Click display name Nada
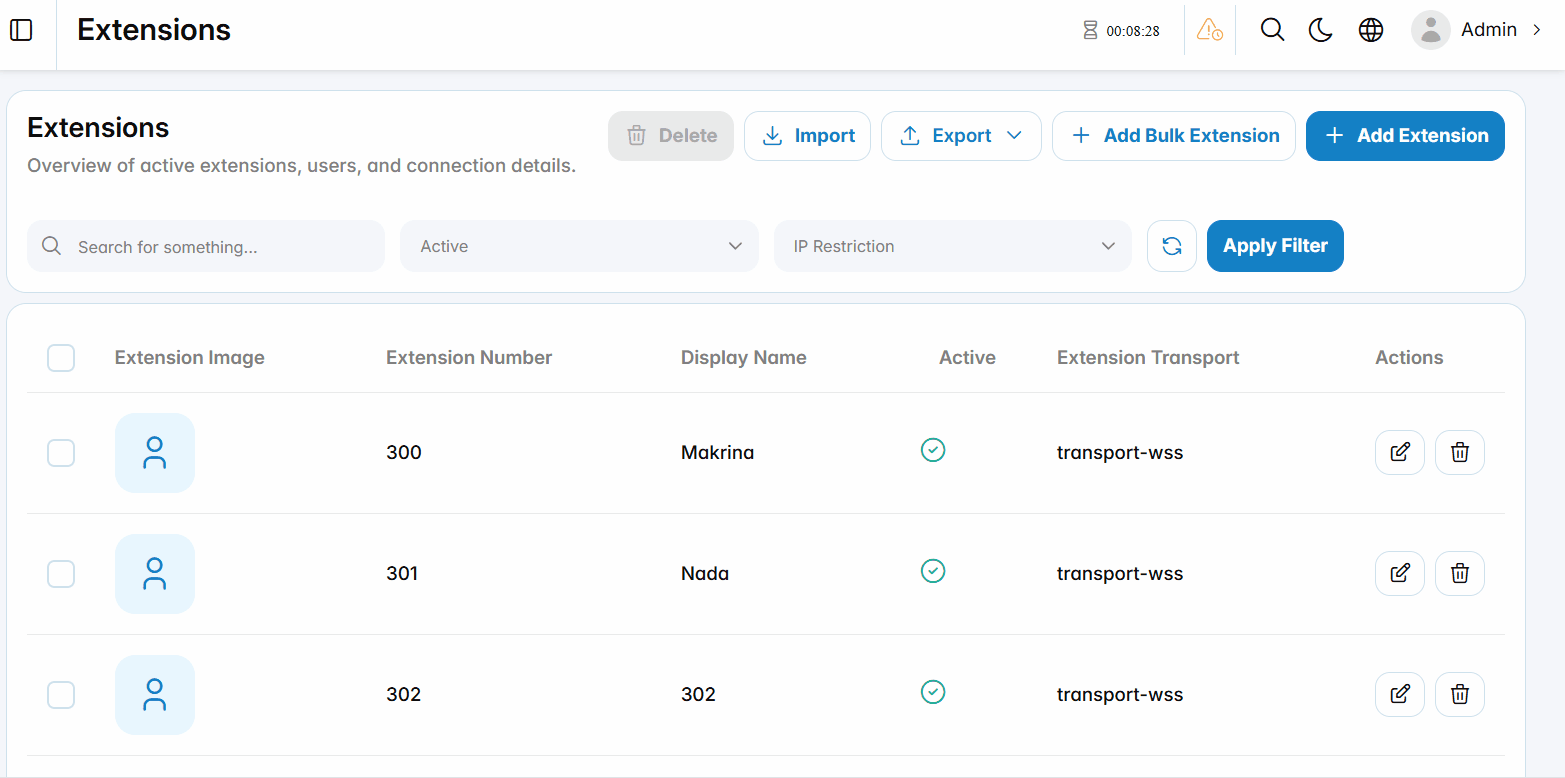This screenshot has height=778, width=1565. [705, 574]
